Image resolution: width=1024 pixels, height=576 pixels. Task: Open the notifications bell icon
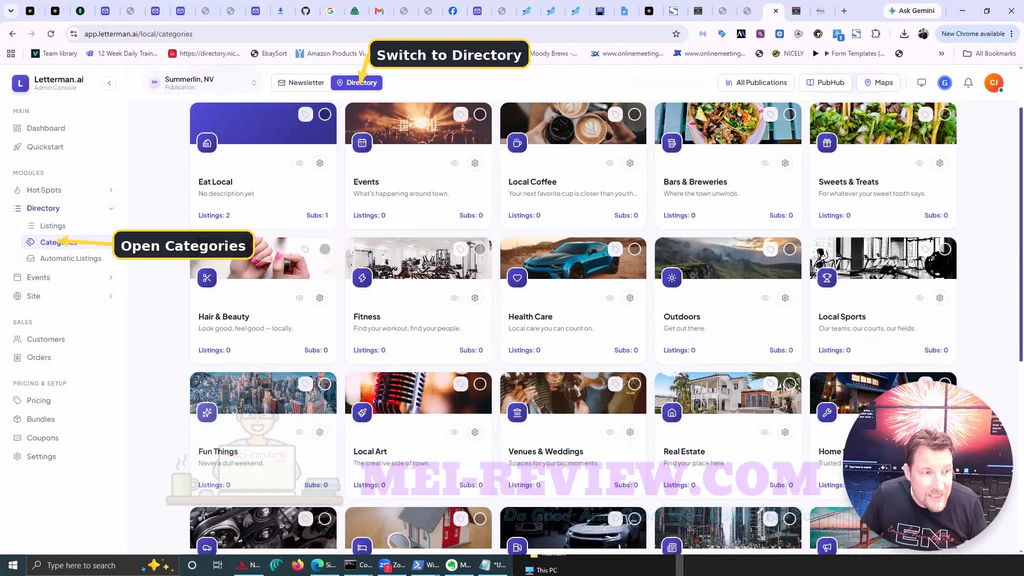click(x=968, y=83)
